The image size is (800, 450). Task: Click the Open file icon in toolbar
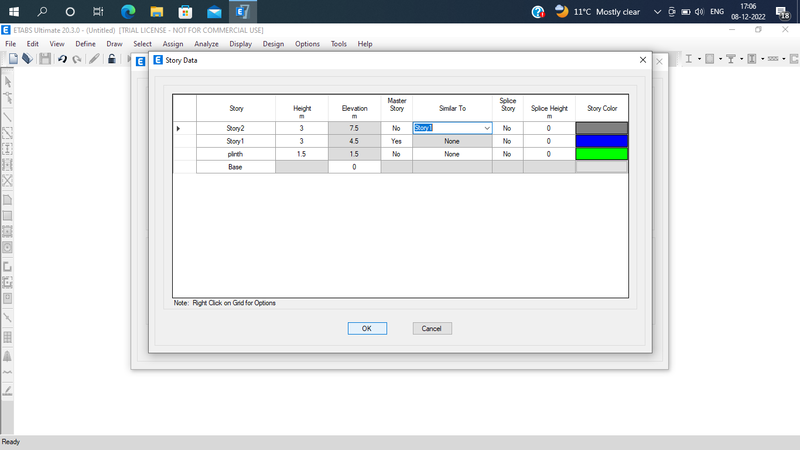27,59
